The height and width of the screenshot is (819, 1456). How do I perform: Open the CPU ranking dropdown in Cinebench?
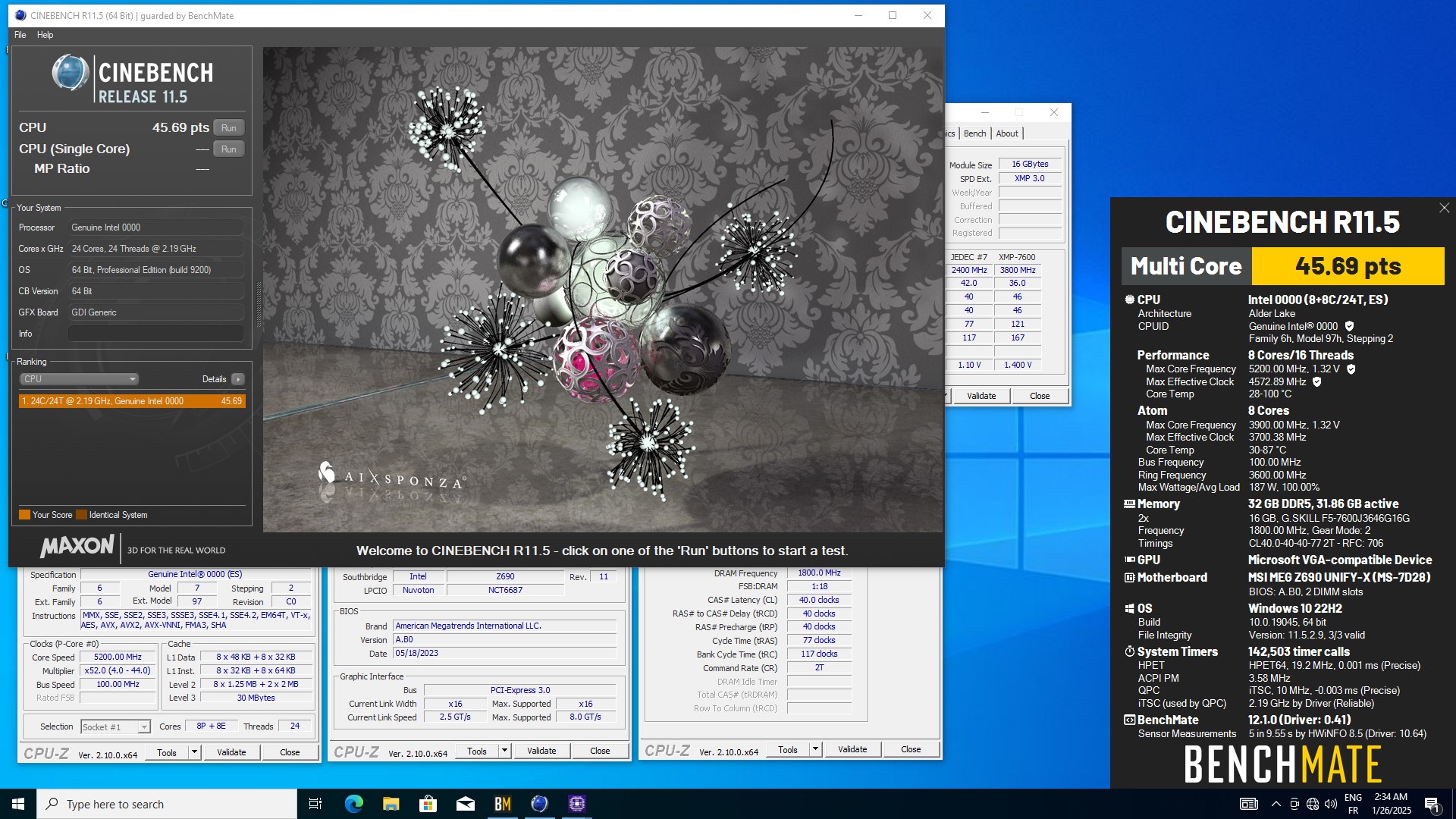(79, 379)
